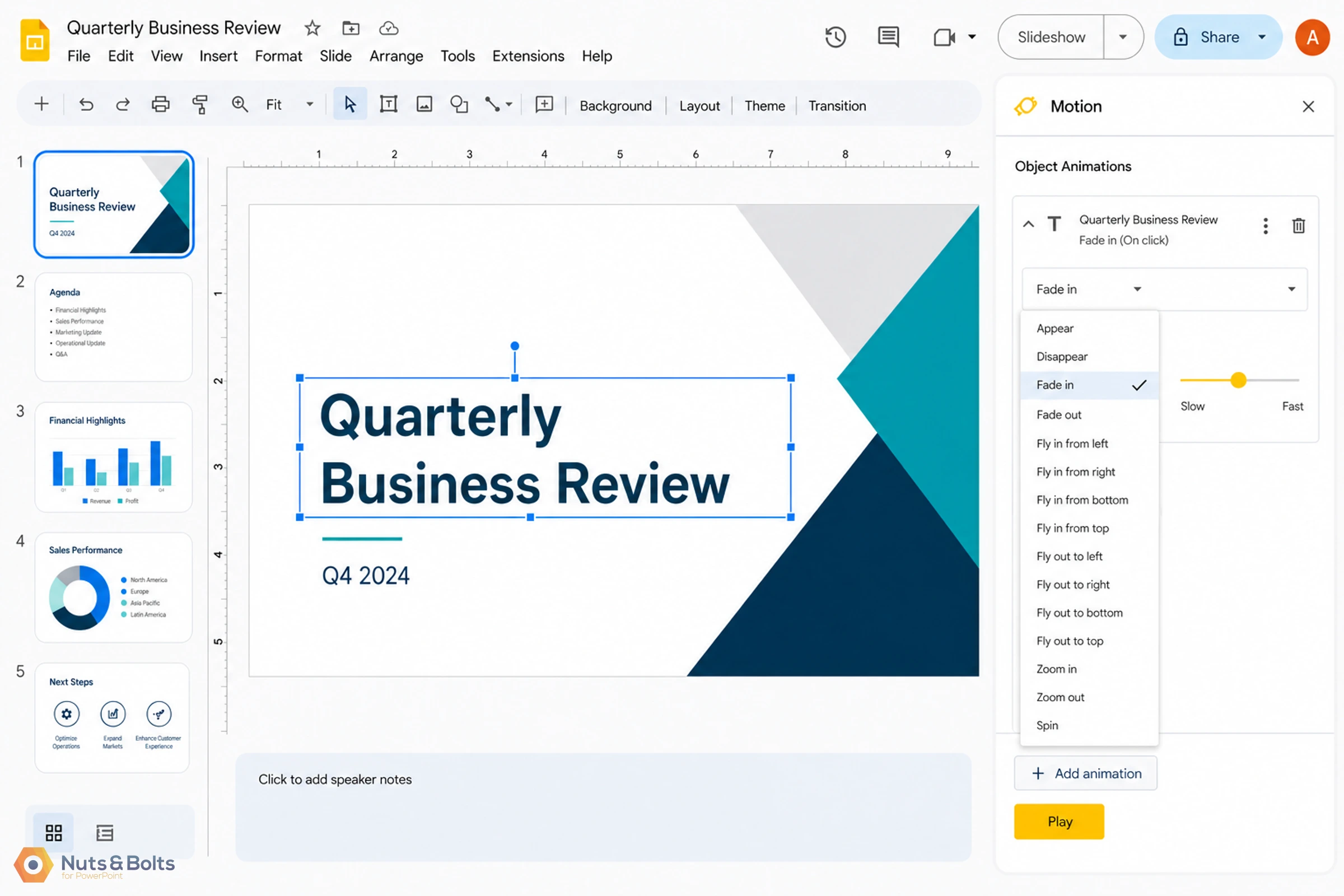
Task: Choose Appear from the animation list
Action: pos(1089,329)
